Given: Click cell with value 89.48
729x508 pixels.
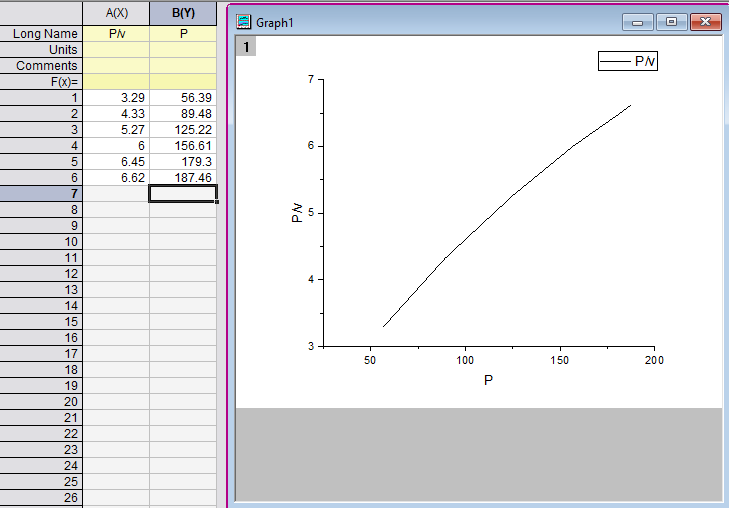Looking at the screenshot, I should point(183,114).
